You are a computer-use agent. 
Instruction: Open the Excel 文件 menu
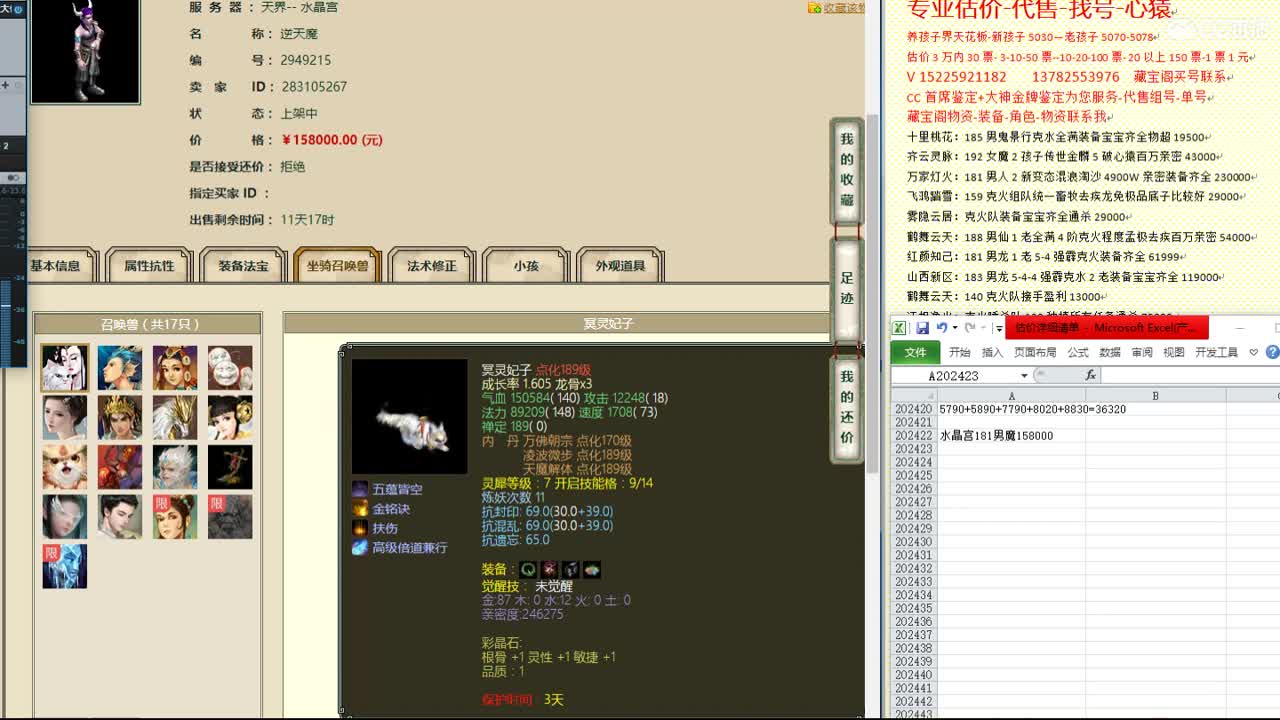(x=915, y=352)
